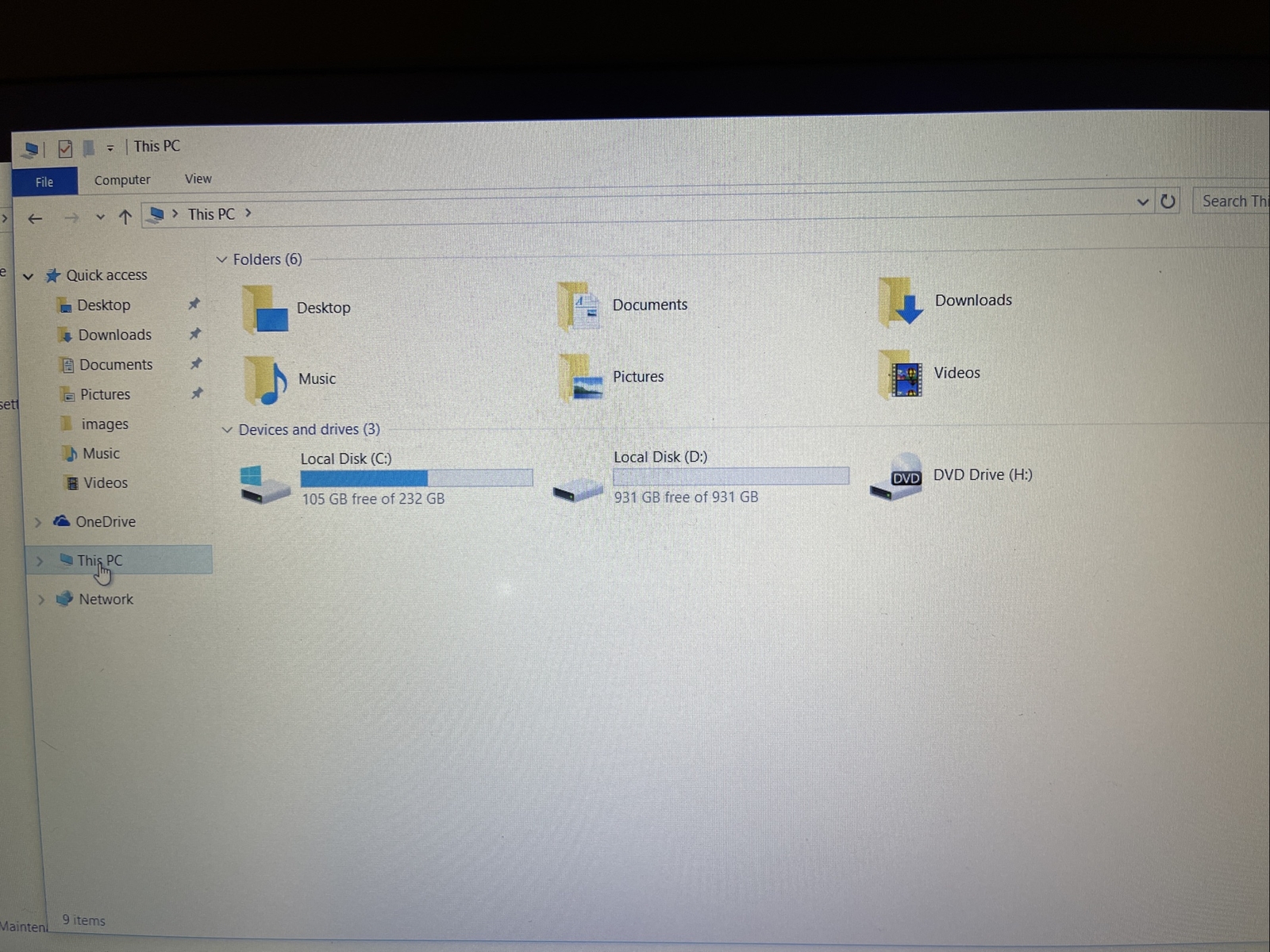The height and width of the screenshot is (952, 1270).
Task: Expand the This PC tree node
Action: 39,561
